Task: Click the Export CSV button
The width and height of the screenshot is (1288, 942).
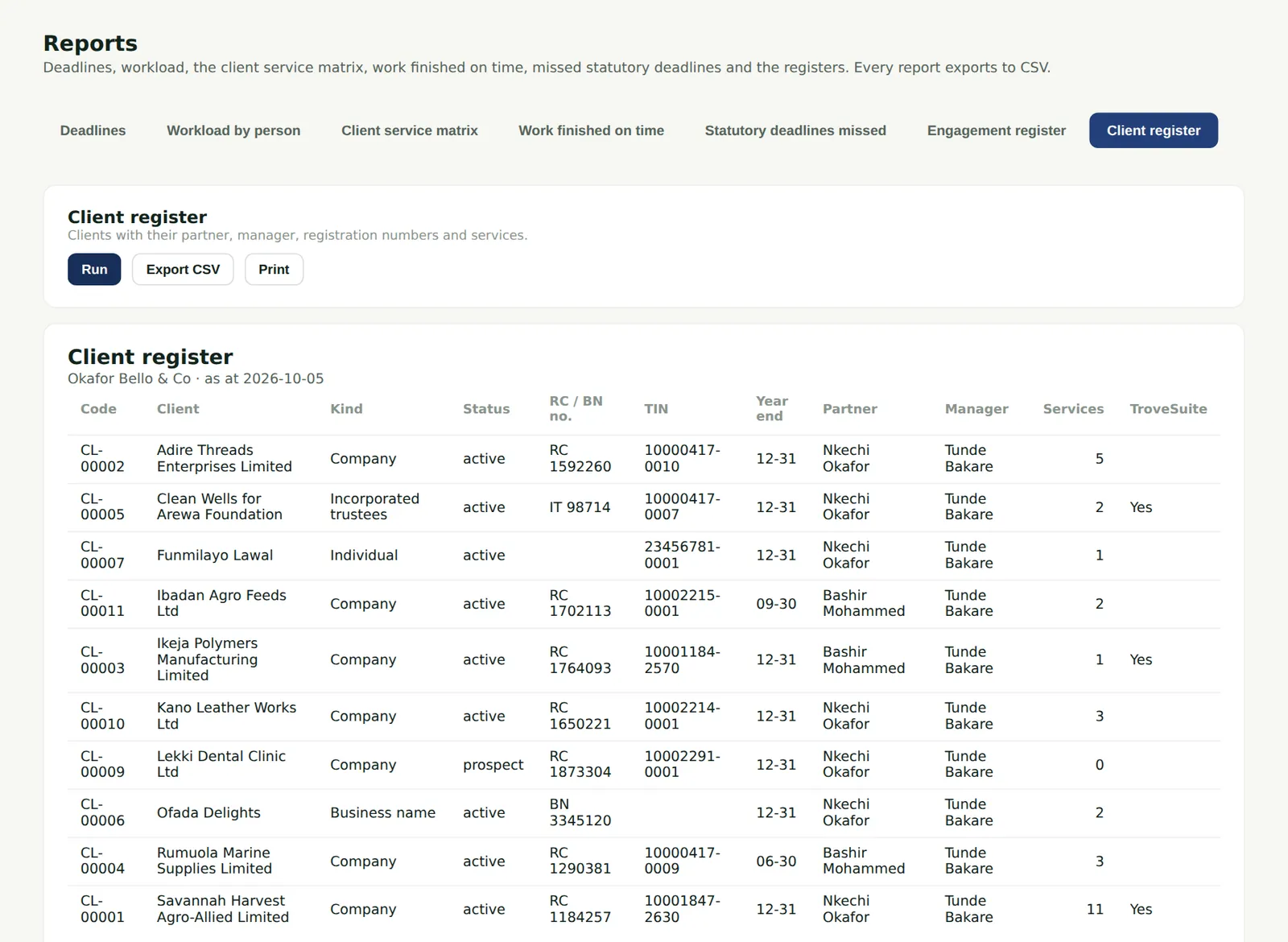Action: pyautogui.click(x=183, y=270)
